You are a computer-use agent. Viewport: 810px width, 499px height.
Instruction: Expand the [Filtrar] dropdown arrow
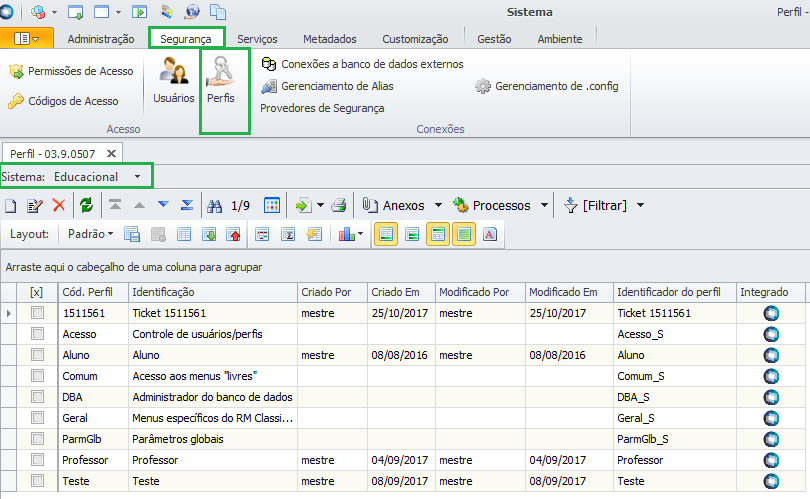(x=641, y=206)
